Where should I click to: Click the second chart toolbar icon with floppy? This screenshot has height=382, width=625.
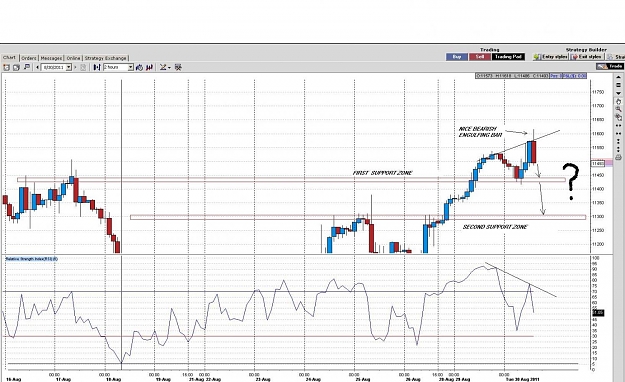[x=16, y=67]
